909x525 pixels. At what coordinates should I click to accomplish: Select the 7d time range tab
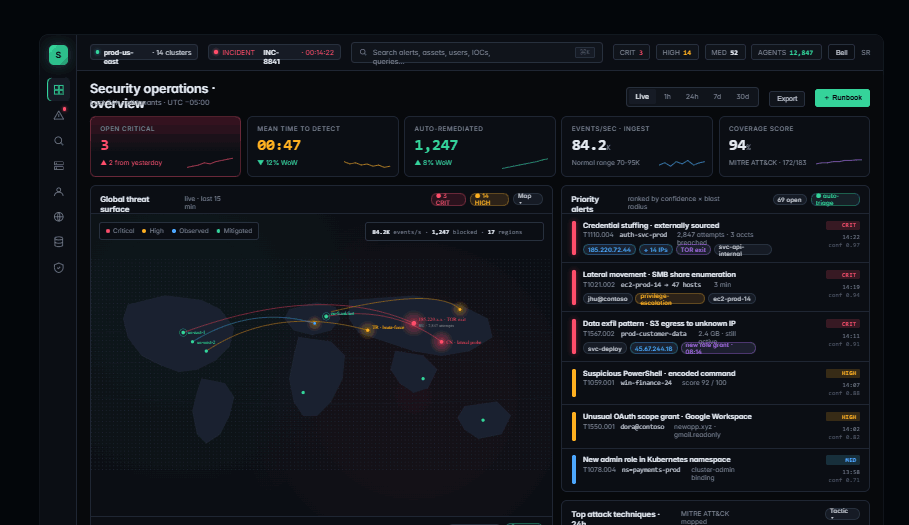[717, 97]
